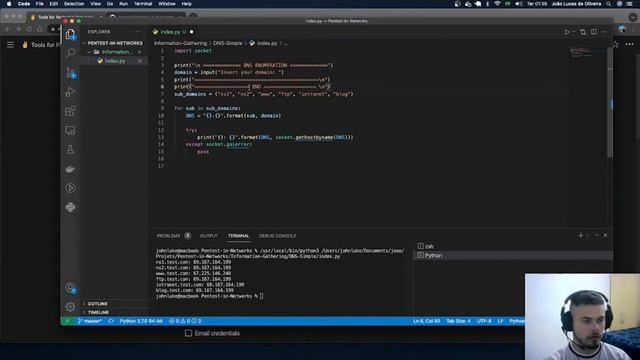
Task: Click line 16 in the code editor
Action: 359,159
